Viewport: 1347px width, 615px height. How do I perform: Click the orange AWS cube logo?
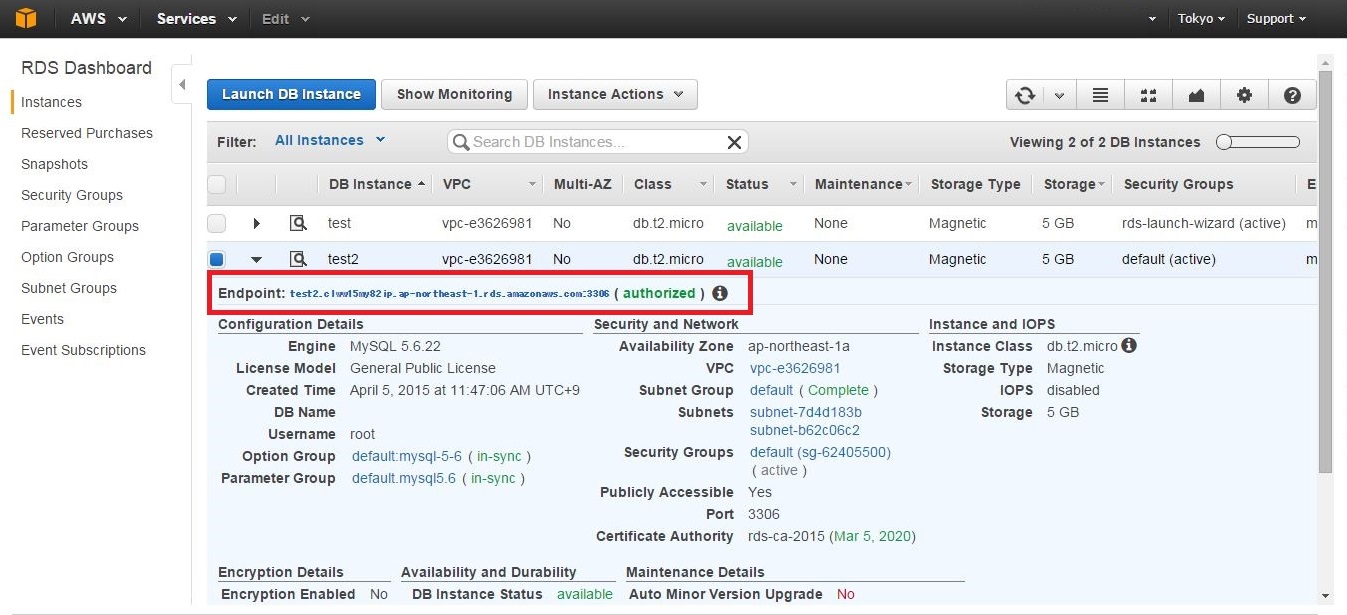(x=25, y=18)
